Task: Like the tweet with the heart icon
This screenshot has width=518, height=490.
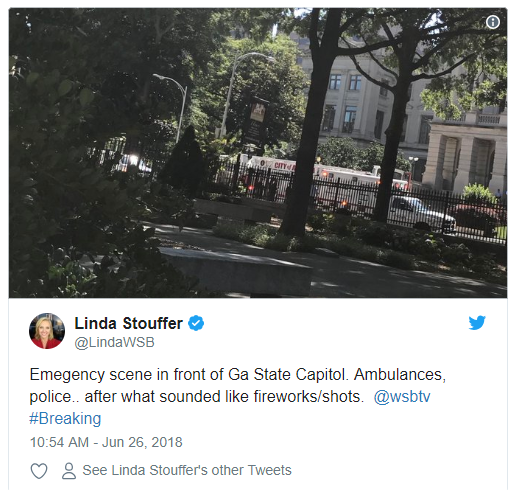Action: click(x=39, y=471)
